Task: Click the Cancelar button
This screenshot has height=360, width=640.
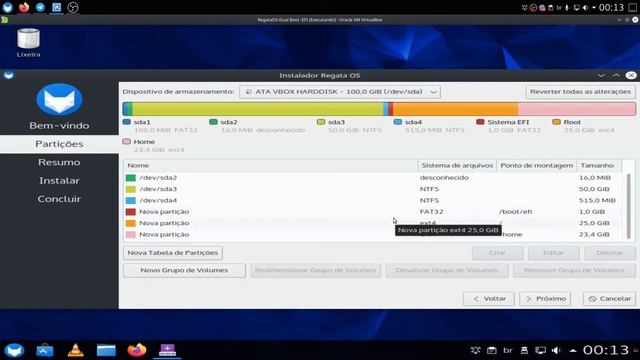Action: [609, 299]
